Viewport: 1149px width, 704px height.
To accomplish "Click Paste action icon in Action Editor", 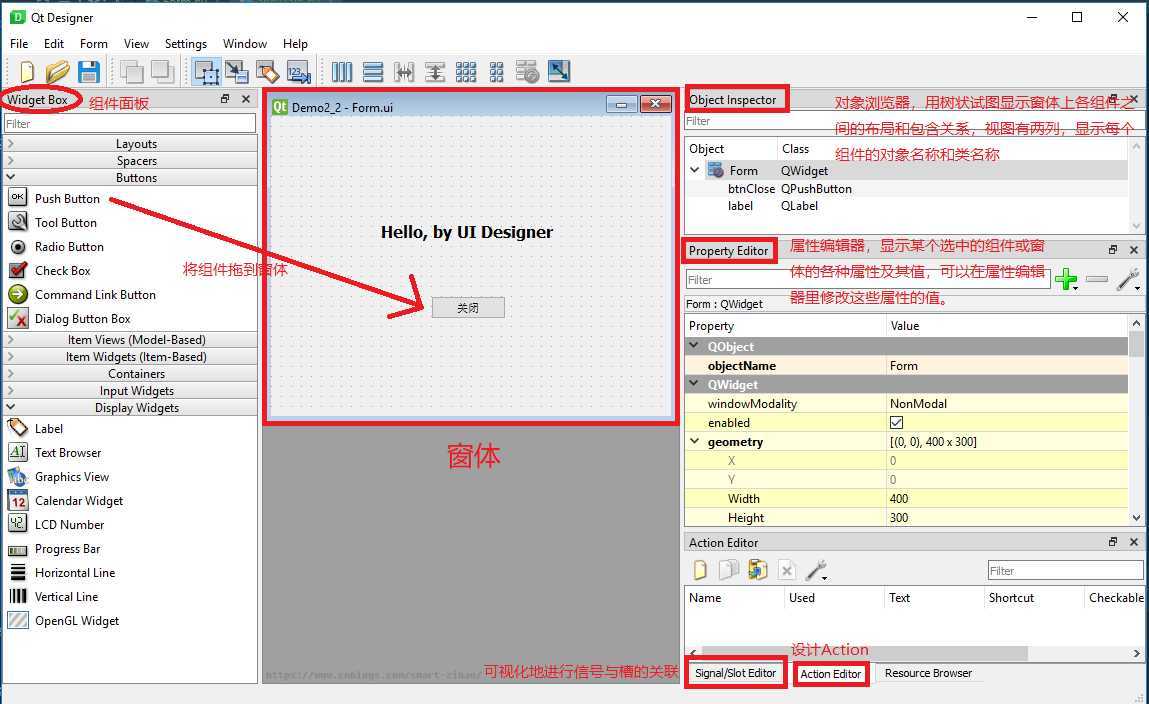I will coord(757,570).
